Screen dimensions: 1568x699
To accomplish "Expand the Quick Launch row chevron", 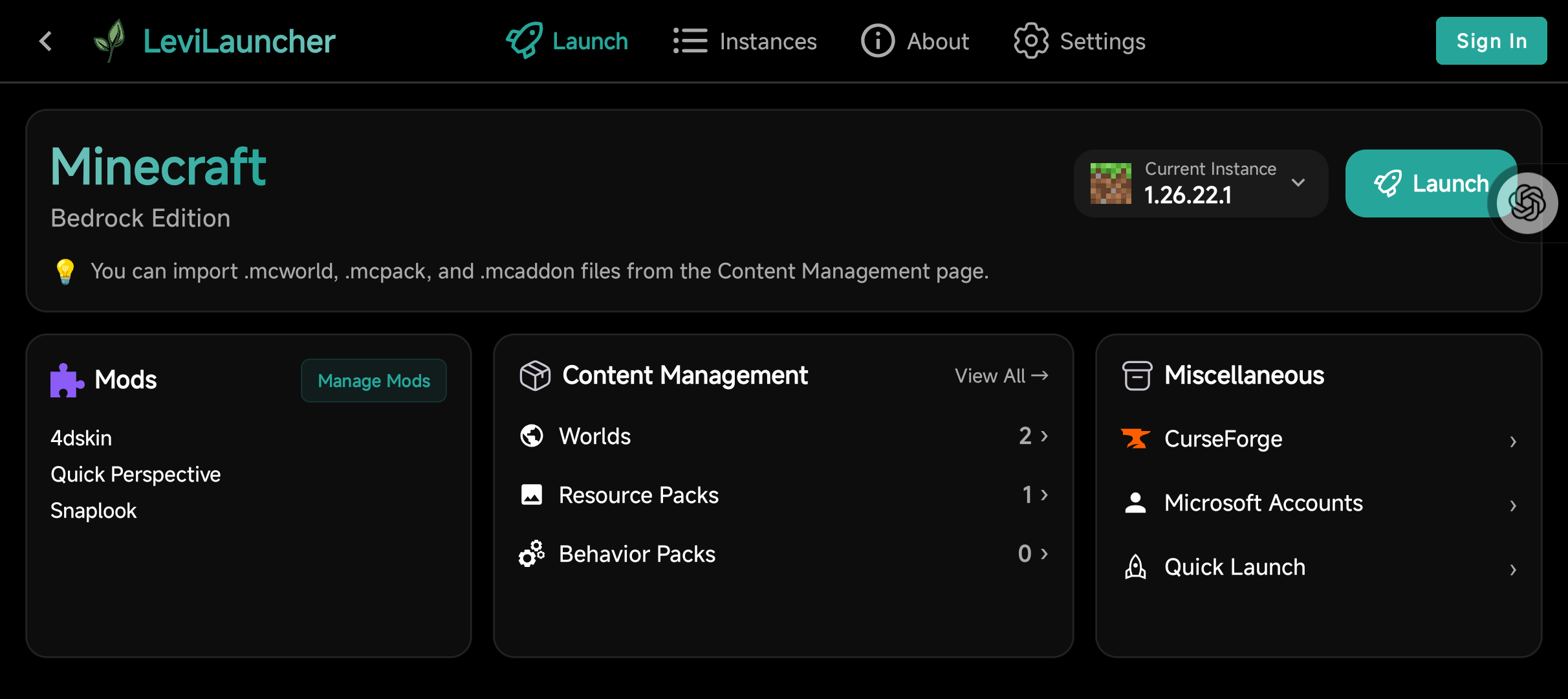I will pyautogui.click(x=1513, y=570).
